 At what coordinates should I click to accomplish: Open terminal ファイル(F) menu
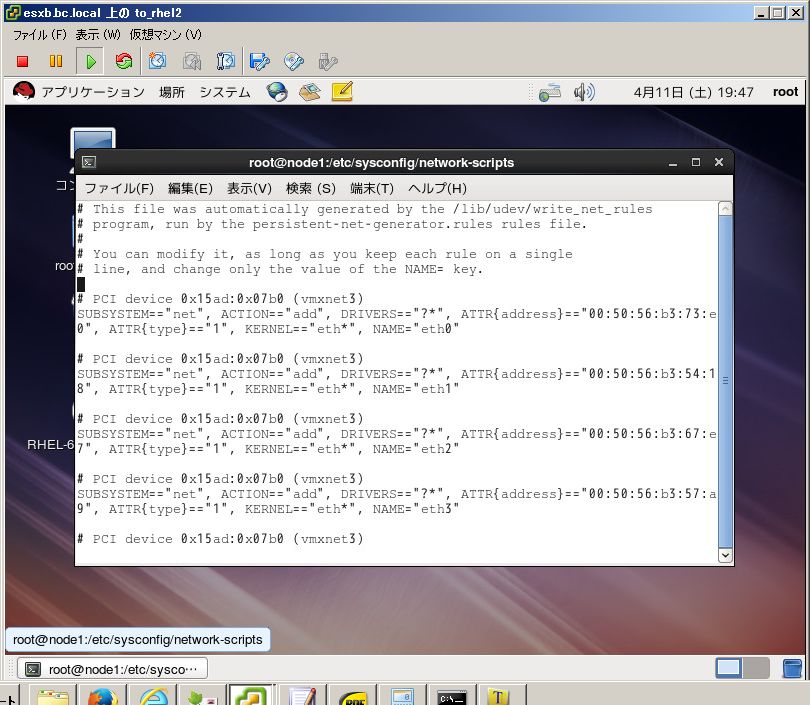point(119,189)
